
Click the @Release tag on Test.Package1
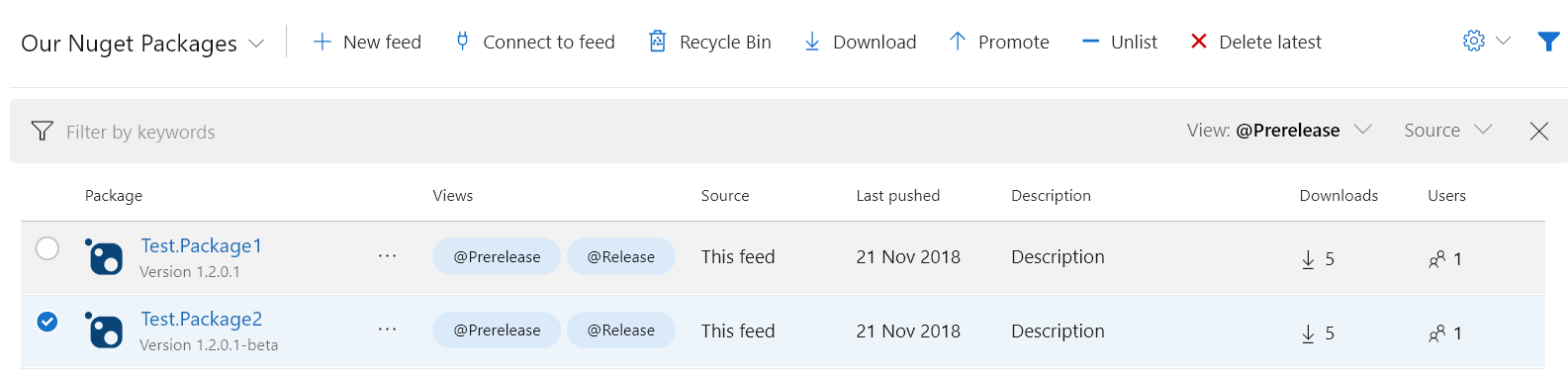click(x=621, y=256)
